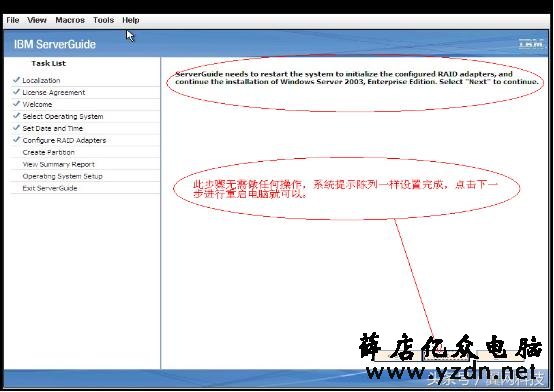554x392 pixels.
Task: Click the checkmark beside Localization
Action: tap(16, 80)
